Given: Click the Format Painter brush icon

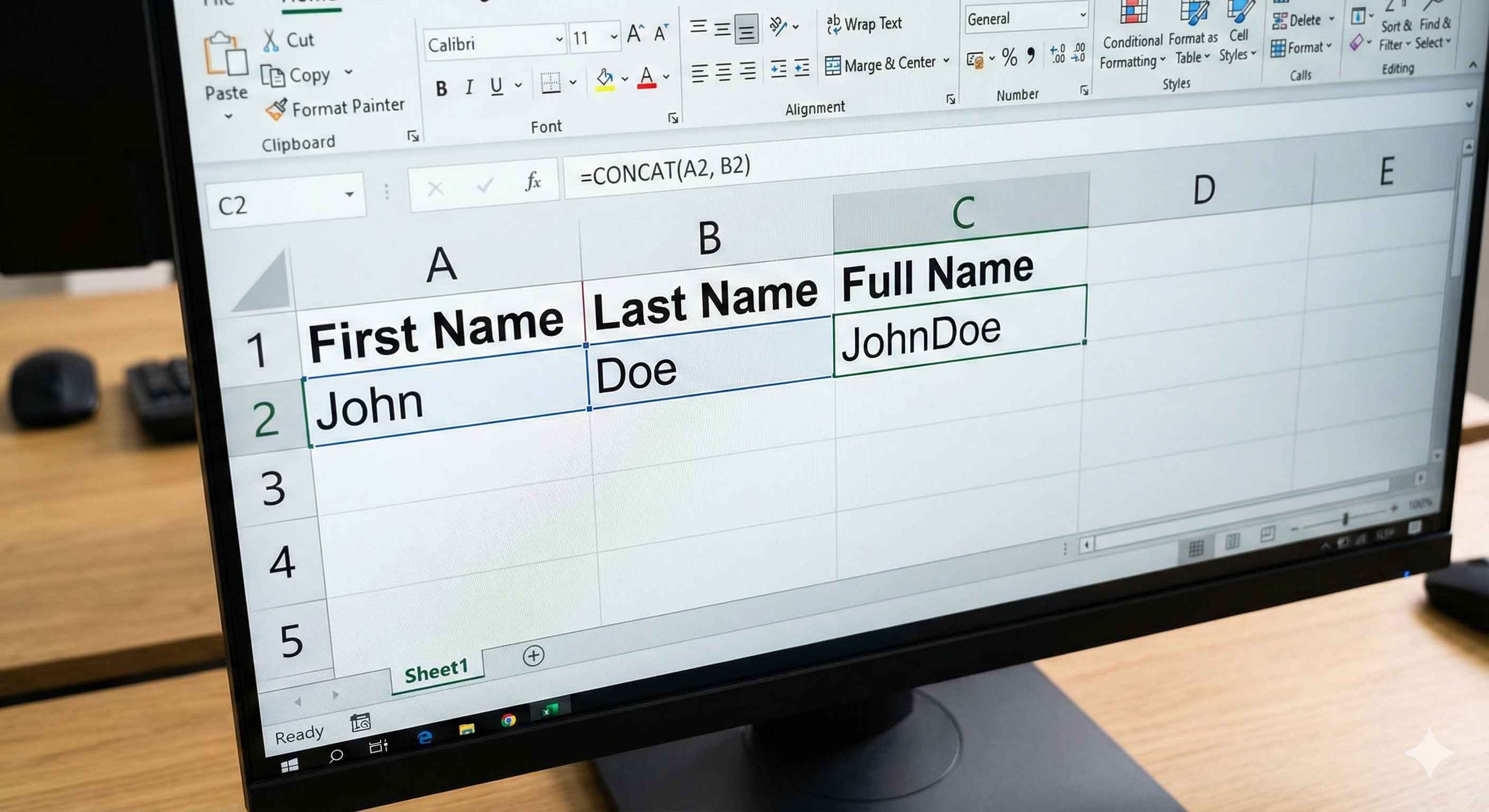Looking at the screenshot, I should coord(277,109).
